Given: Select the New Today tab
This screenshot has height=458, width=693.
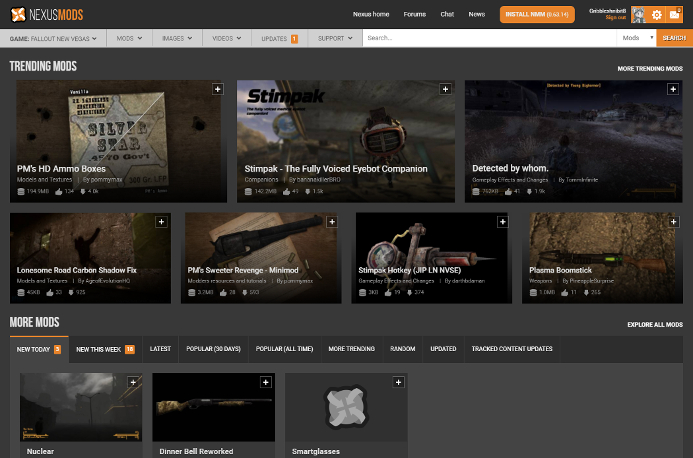Looking at the screenshot, I should [39, 349].
